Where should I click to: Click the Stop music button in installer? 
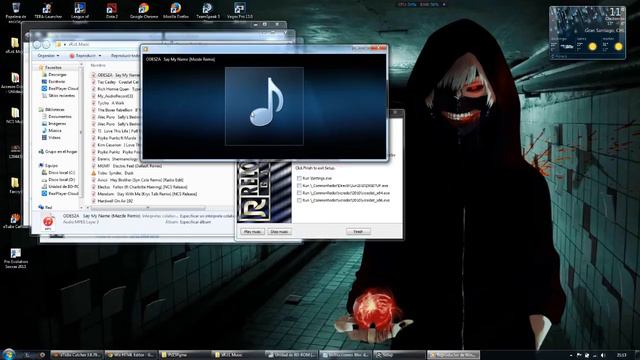[x=279, y=231]
